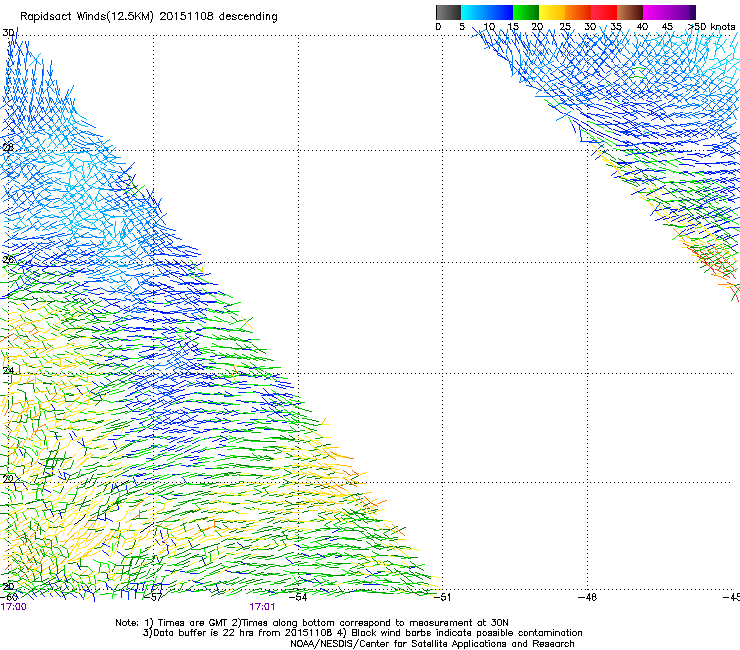
Task: Click the '10' legend scale label
Action: click(489, 27)
